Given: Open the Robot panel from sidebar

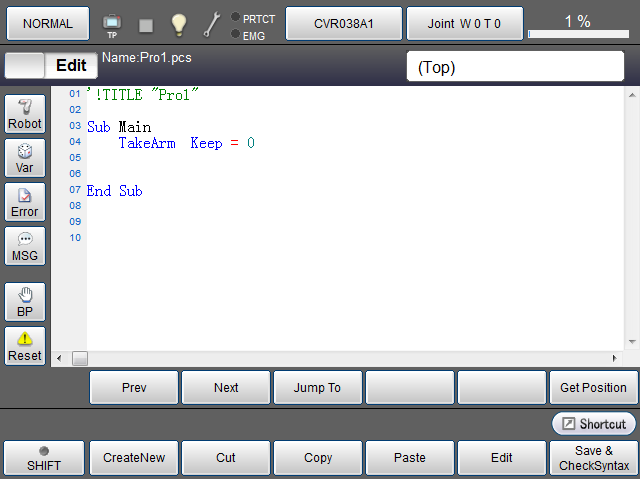Looking at the screenshot, I should coord(25,115).
